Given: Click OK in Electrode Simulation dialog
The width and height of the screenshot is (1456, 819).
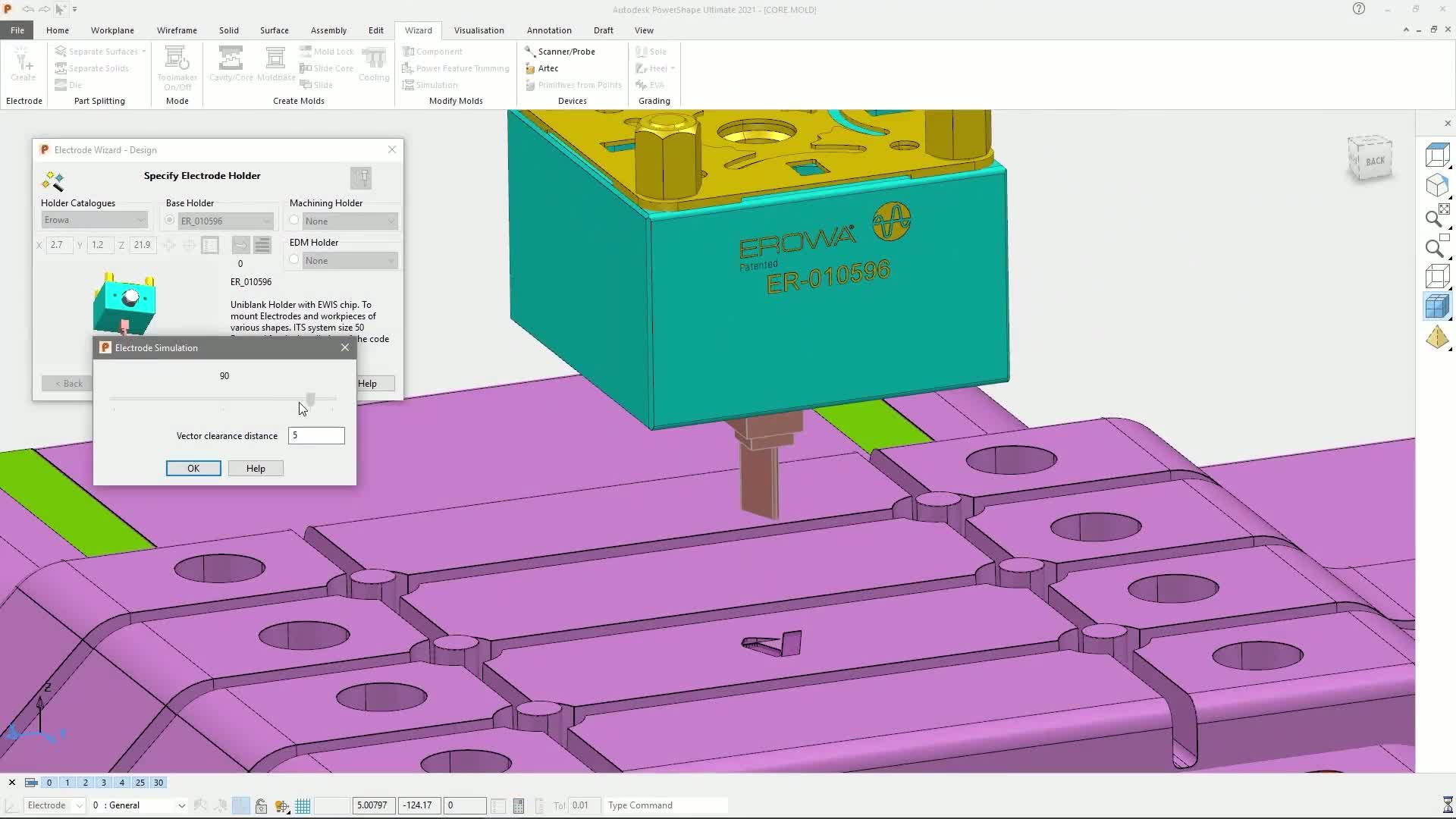Looking at the screenshot, I should coord(193,469).
